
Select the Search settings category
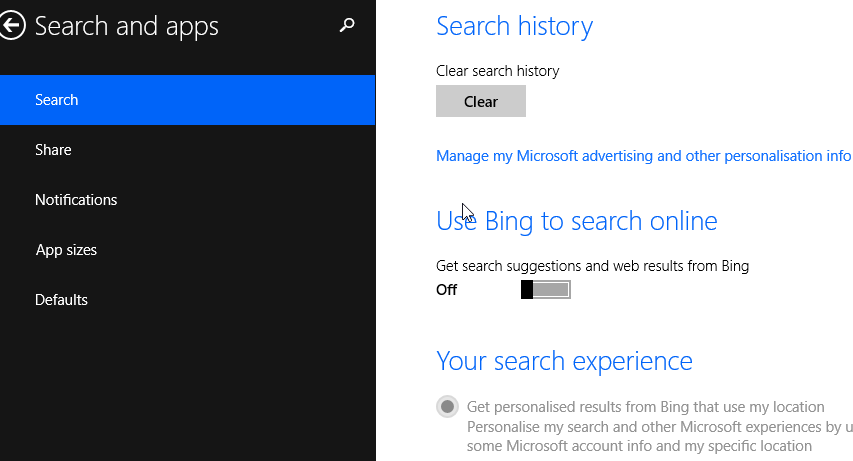[188, 100]
